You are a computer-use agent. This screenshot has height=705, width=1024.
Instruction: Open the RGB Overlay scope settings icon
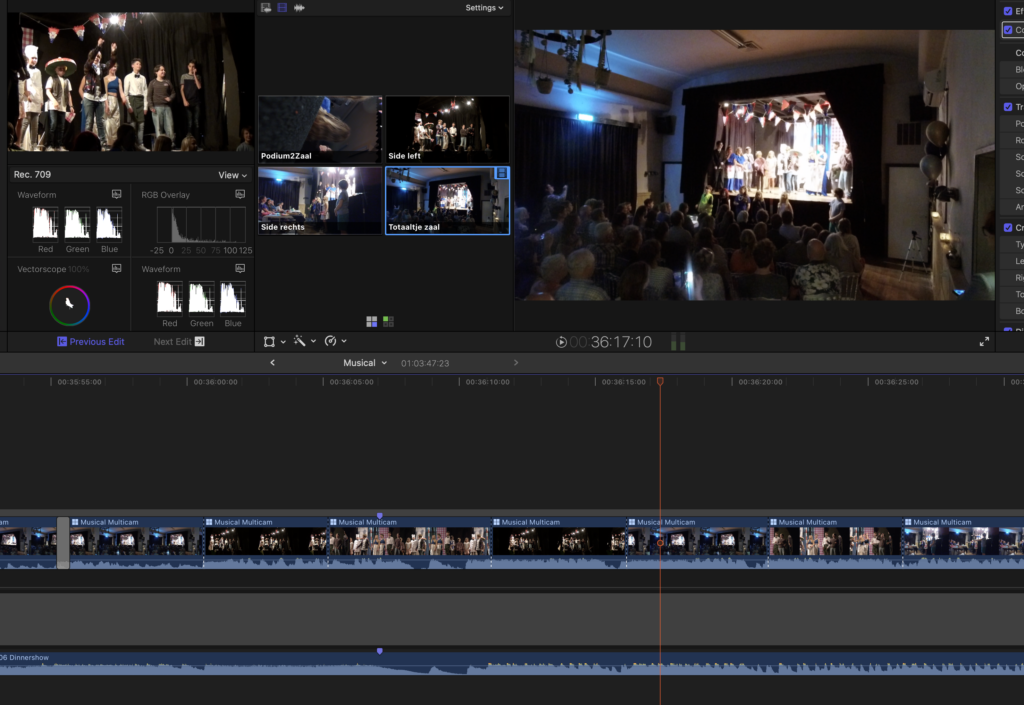(240, 195)
